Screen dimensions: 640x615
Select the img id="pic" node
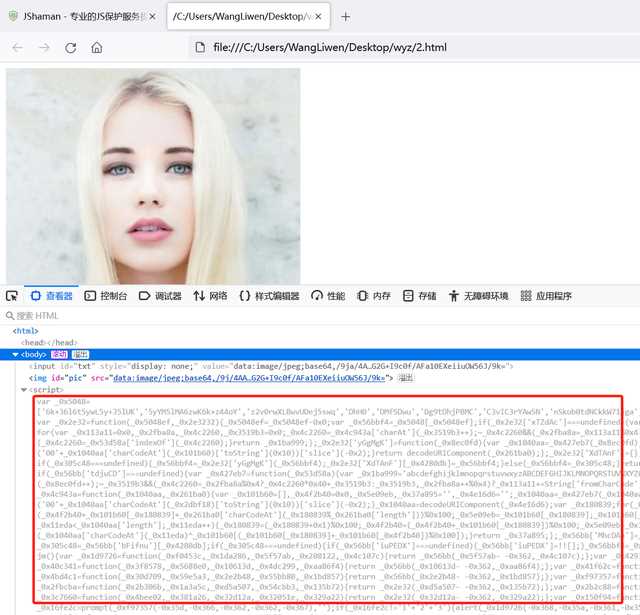point(210,378)
